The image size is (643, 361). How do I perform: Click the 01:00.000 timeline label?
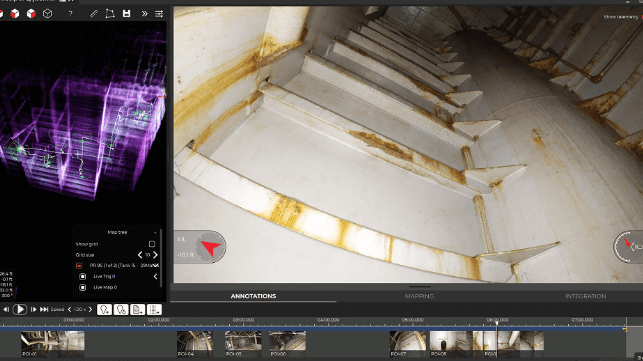click(74, 320)
